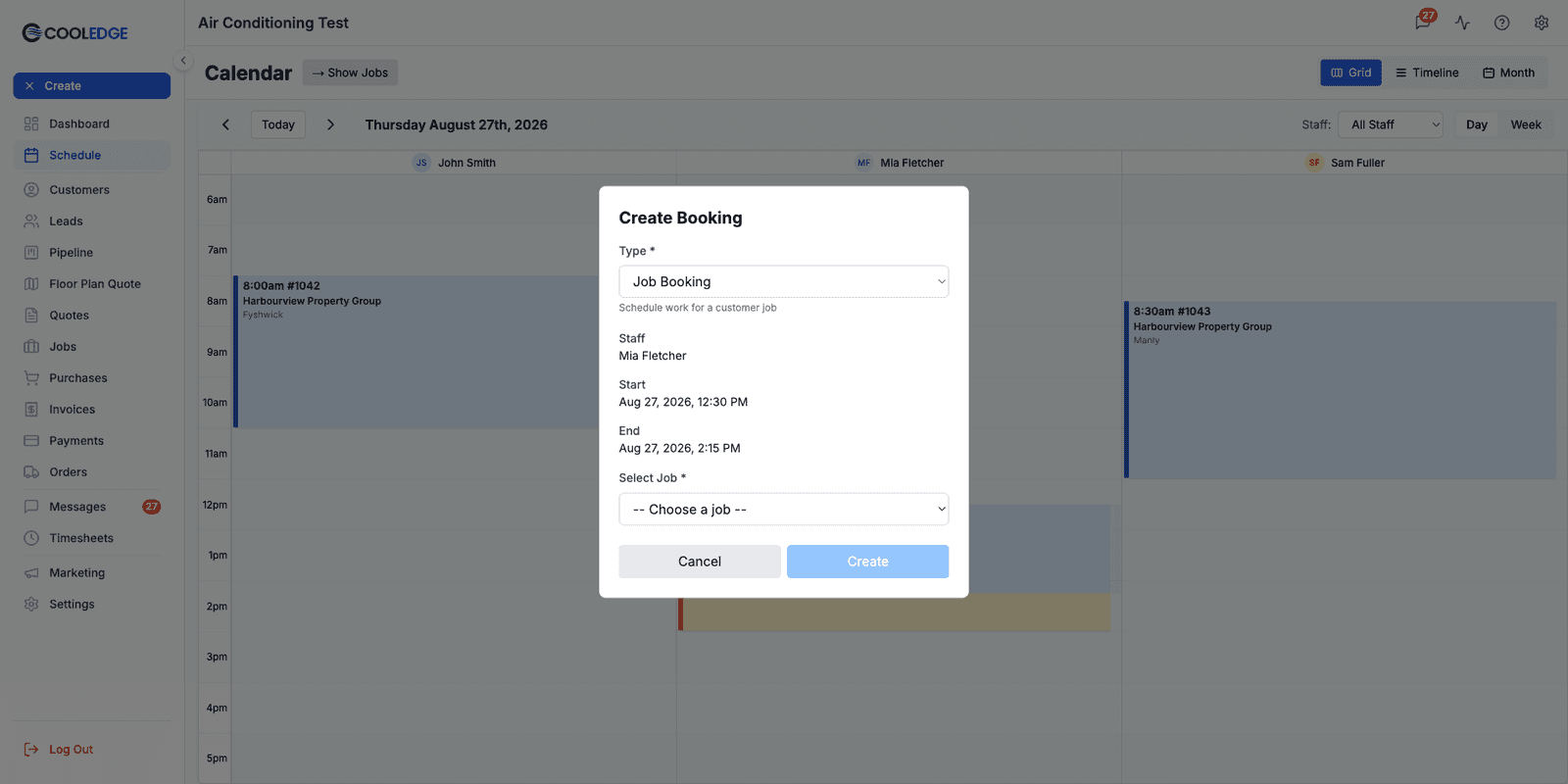1568x784 pixels.
Task: Open the messages chat icon in header
Action: pyautogui.click(x=1422, y=23)
